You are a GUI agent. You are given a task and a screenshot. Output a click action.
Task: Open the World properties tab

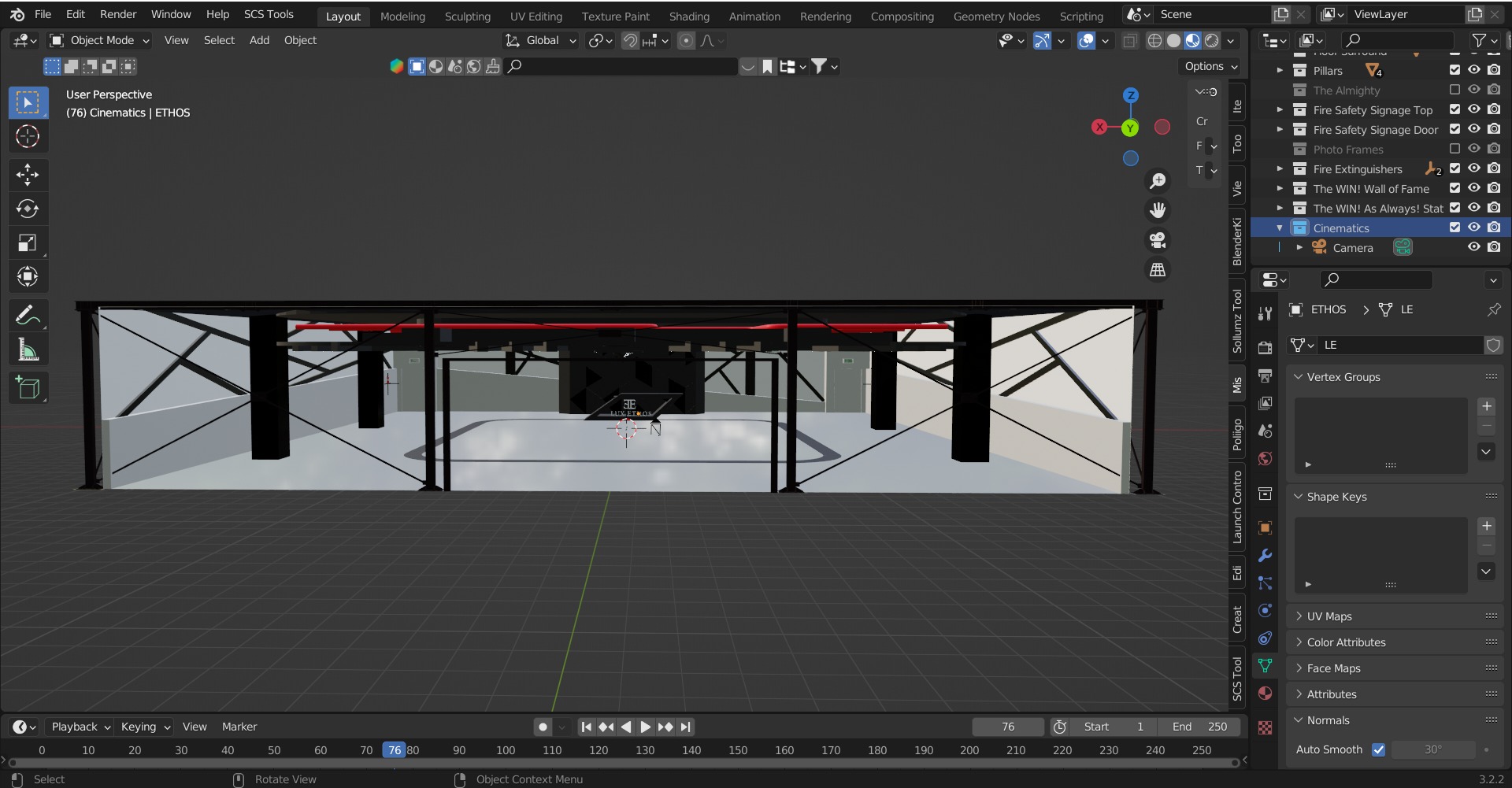(x=1265, y=458)
